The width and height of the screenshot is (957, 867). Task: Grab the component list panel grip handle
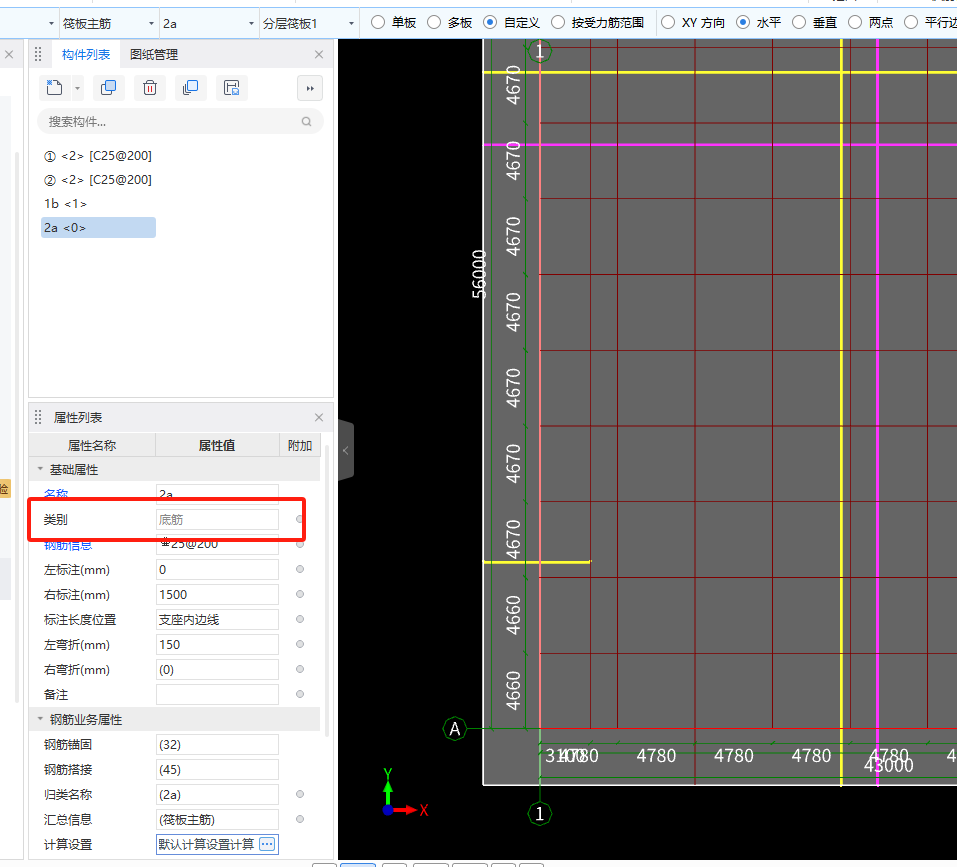(x=38, y=54)
